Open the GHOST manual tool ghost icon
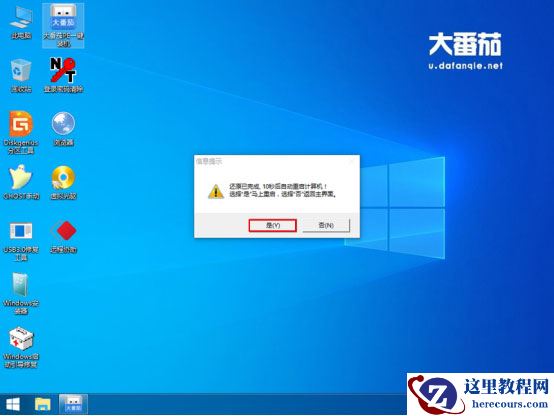 [21, 182]
